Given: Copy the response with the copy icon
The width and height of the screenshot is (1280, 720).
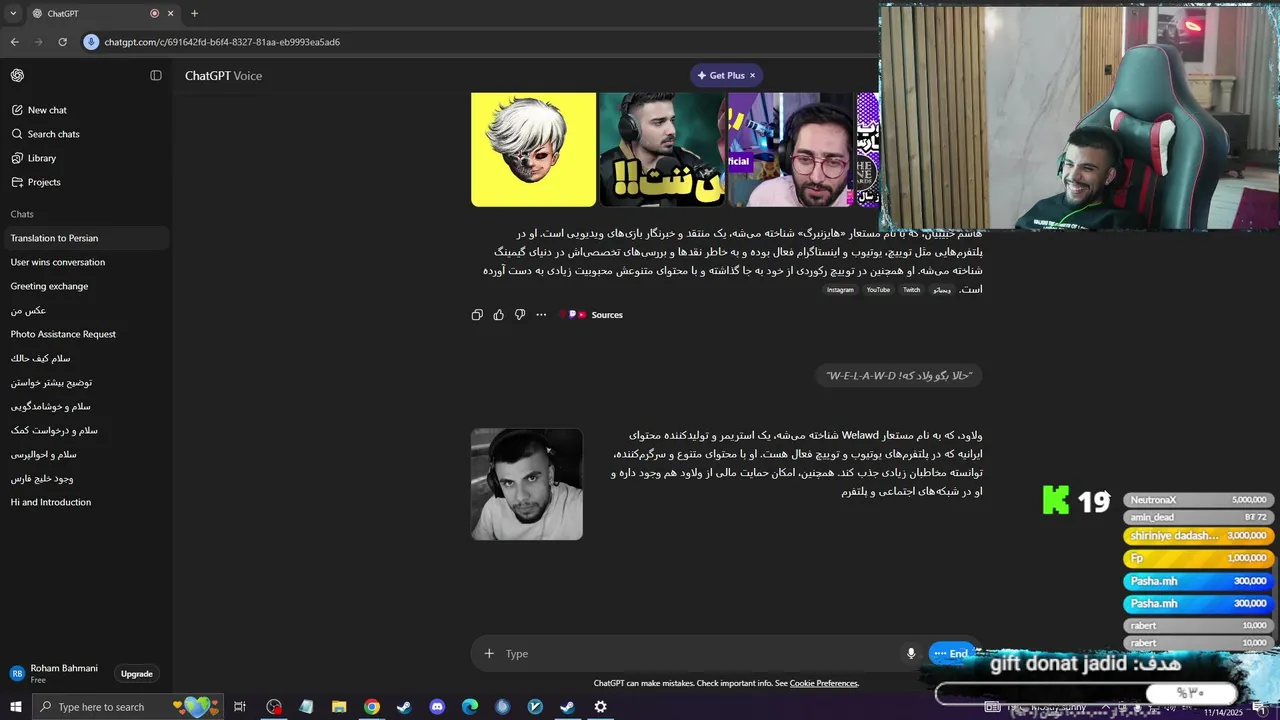Looking at the screenshot, I should pyautogui.click(x=477, y=315).
